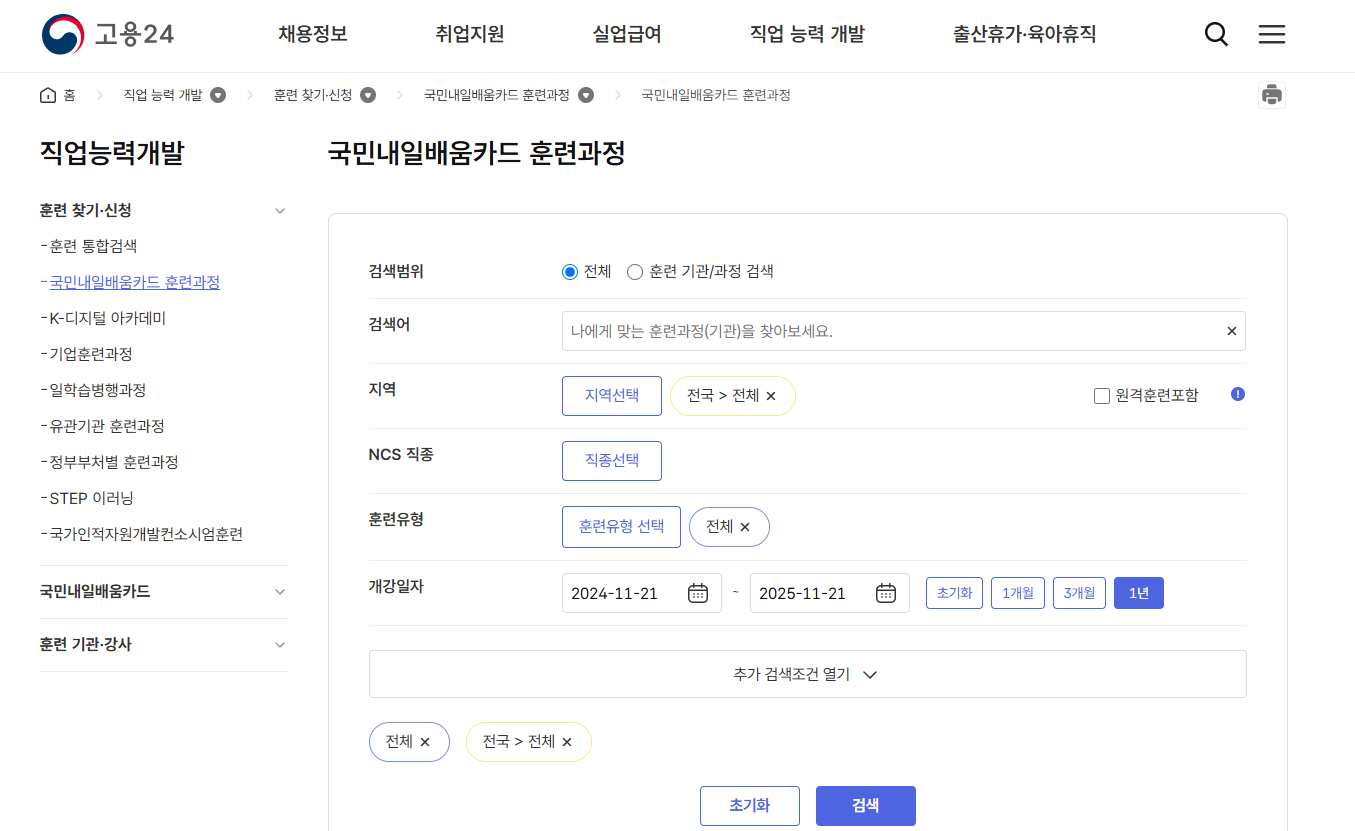Screen dimensions: 1355x831
Task: Expand the 국민내일배움카드 sidebar section
Action: click(x=280, y=592)
